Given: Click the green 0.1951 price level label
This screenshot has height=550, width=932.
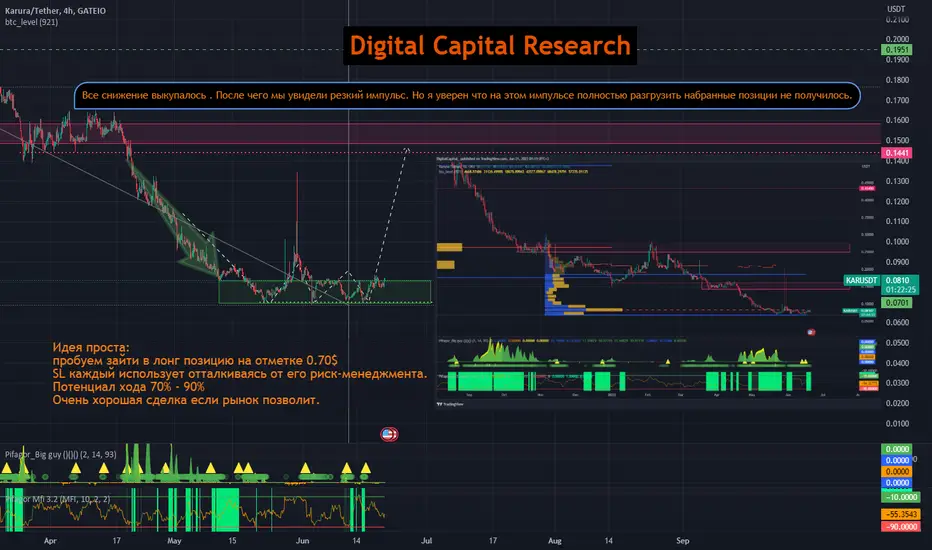Looking at the screenshot, I should coord(896,50).
